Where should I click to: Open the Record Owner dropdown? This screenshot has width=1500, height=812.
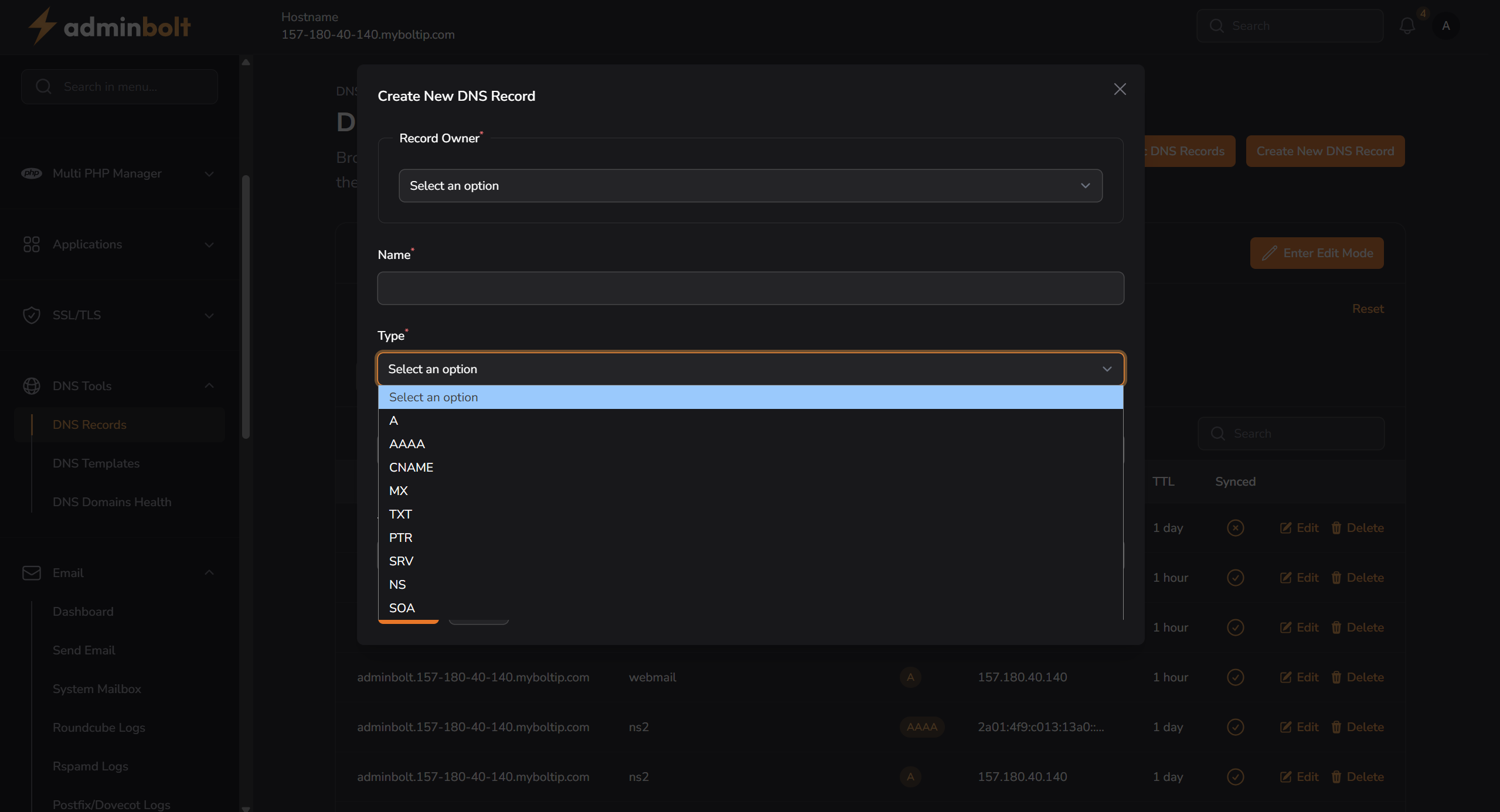tap(750, 185)
